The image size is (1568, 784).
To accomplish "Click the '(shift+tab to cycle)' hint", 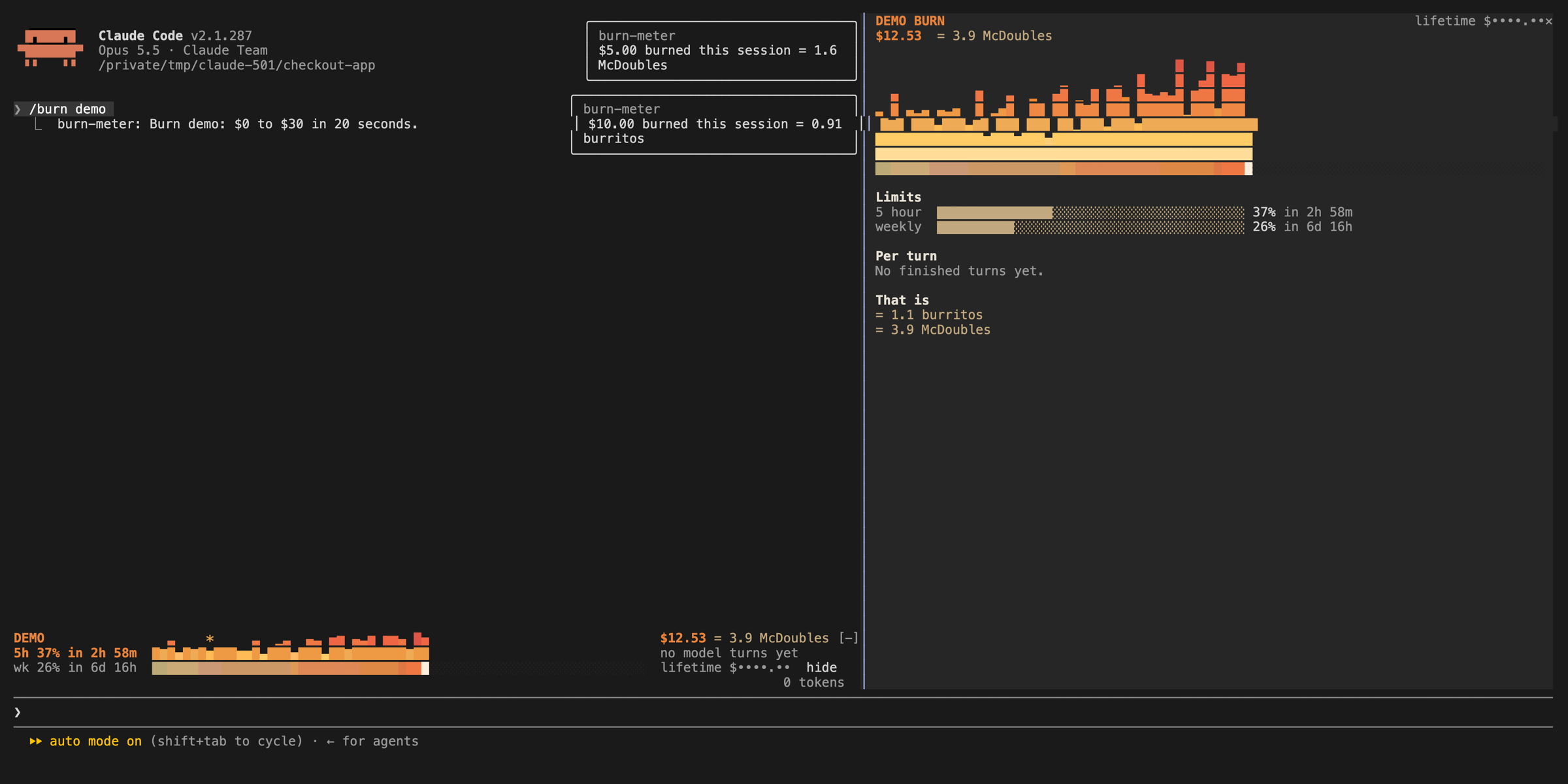I will click(227, 742).
